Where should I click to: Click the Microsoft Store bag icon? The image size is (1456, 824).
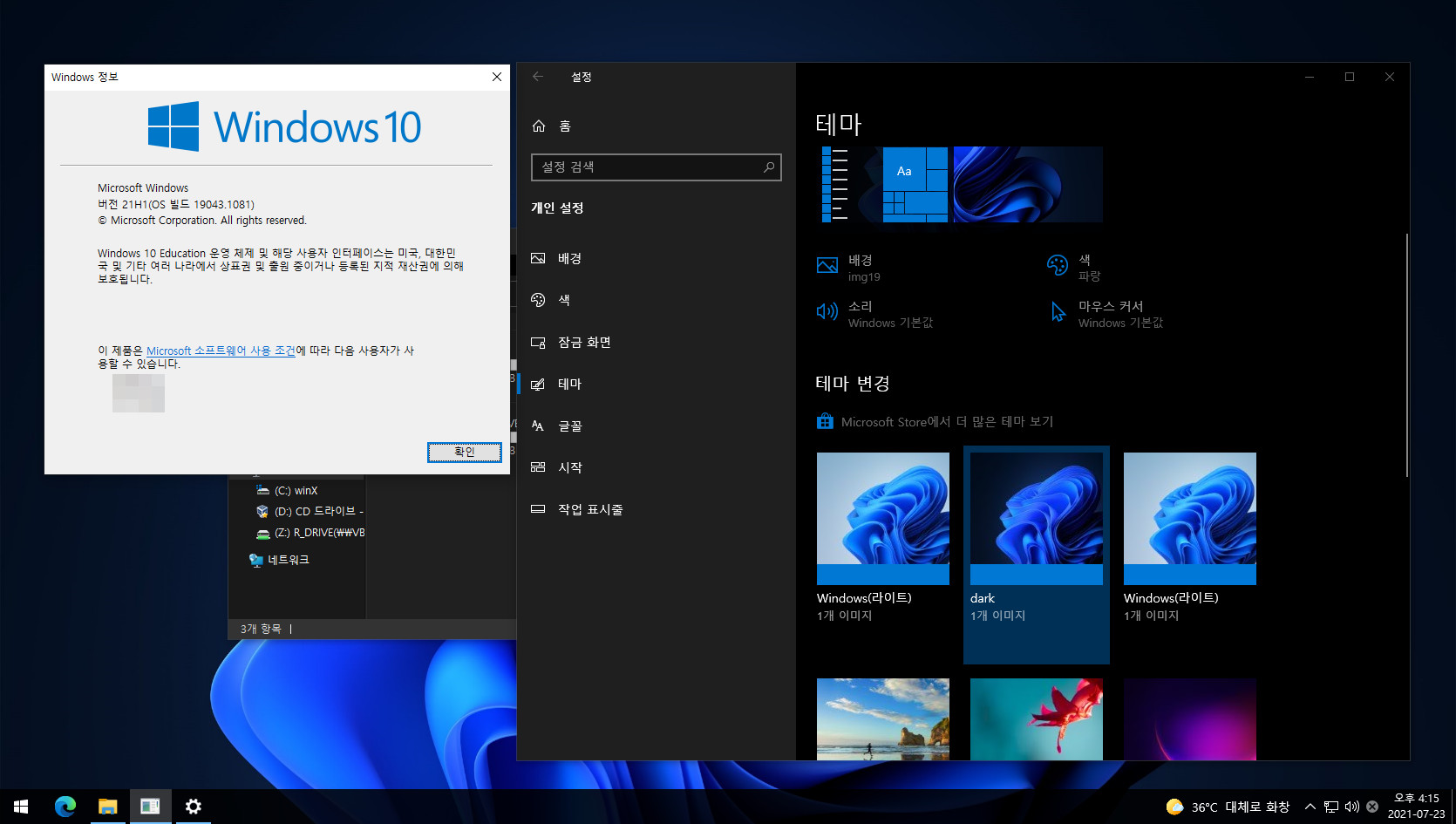825,421
